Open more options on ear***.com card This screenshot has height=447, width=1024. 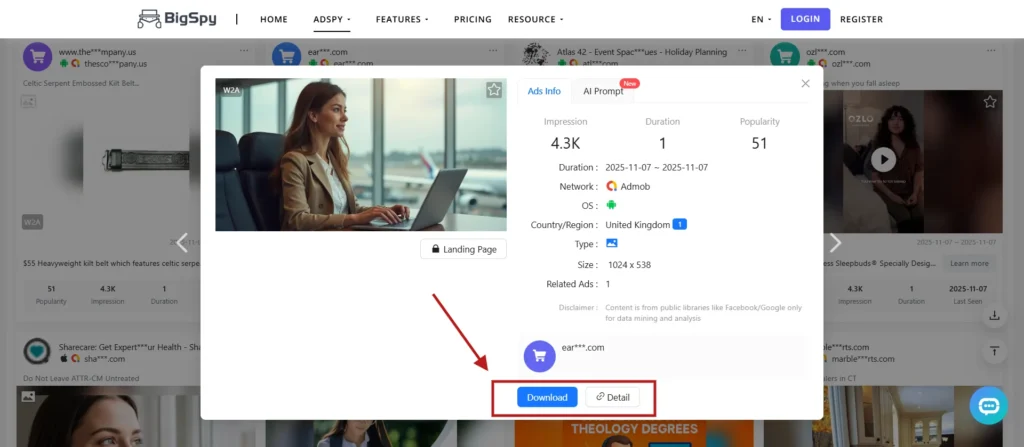494,50
